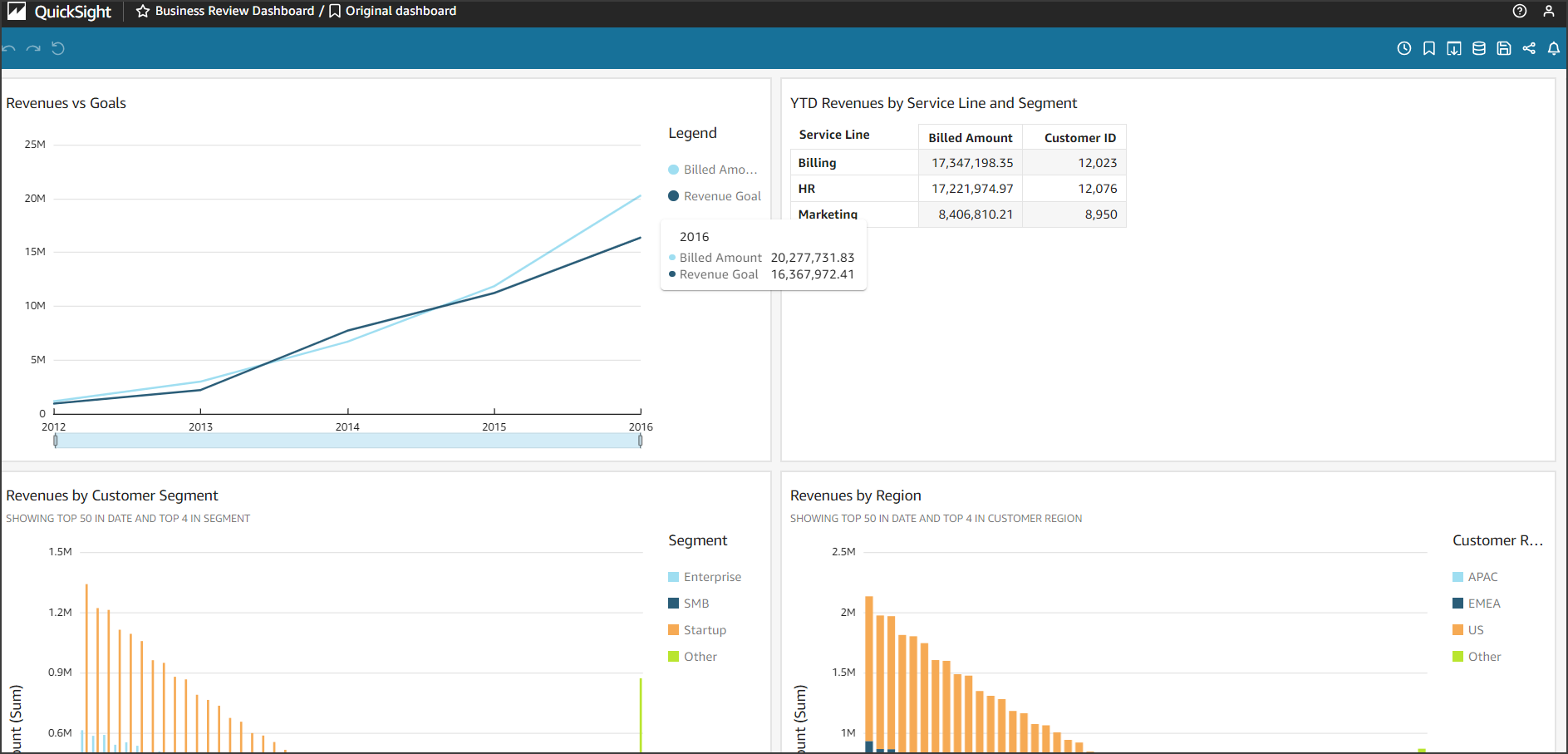The width and height of the screenshot is (1568, 754).
Task: Toggle Other in Customer Region legend
Action: click(x=1477, y=657)
